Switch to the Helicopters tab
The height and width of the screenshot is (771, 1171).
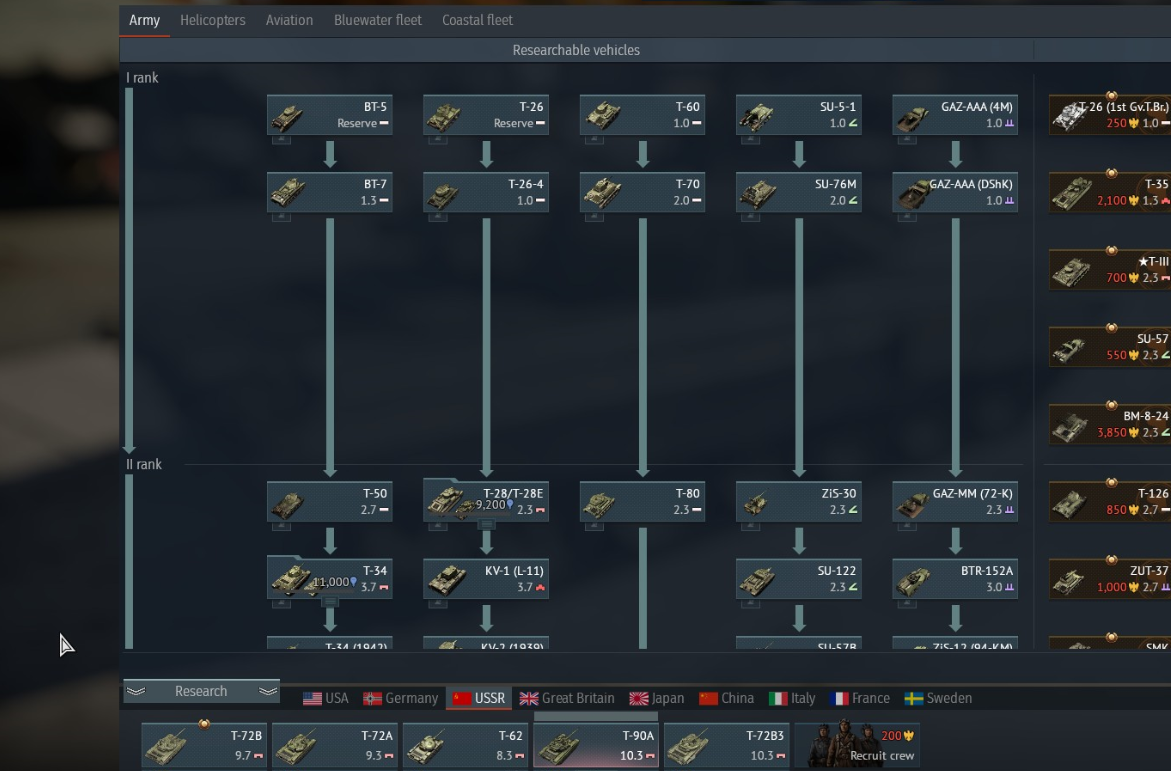click(x=213, y=20)
